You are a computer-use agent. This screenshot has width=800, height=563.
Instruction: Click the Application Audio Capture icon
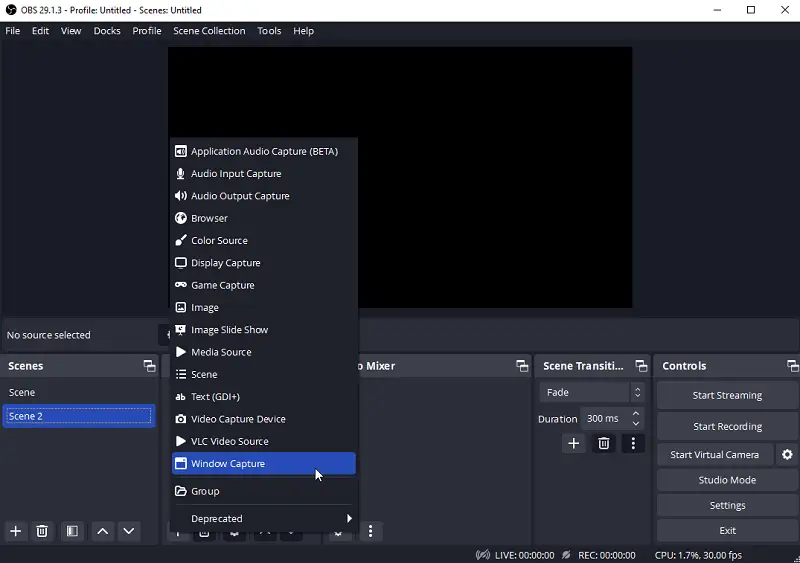[x=181, y=151]
